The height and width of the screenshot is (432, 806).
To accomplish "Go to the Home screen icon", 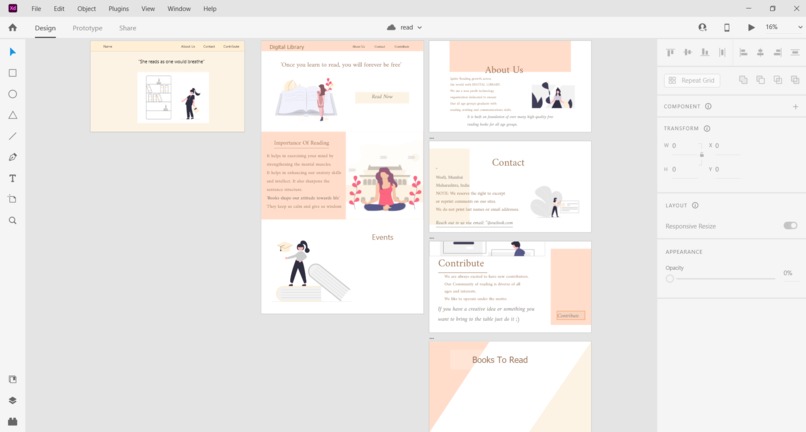I will tap(12, 28).
